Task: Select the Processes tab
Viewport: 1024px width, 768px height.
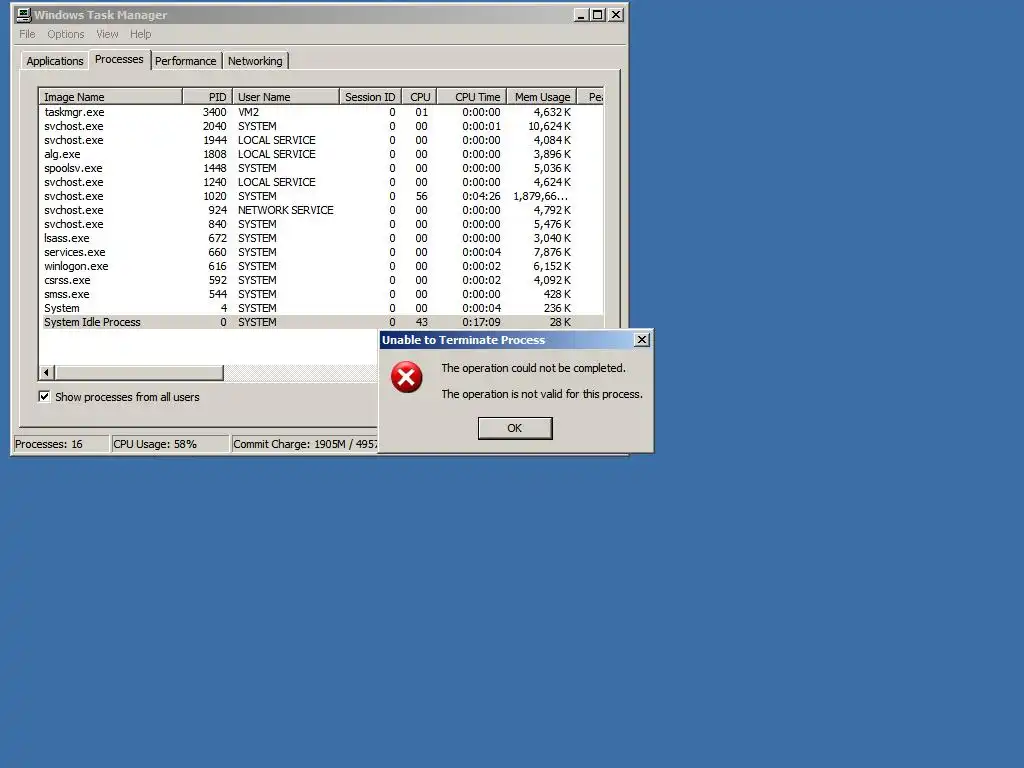Action: tap(119, 59)
